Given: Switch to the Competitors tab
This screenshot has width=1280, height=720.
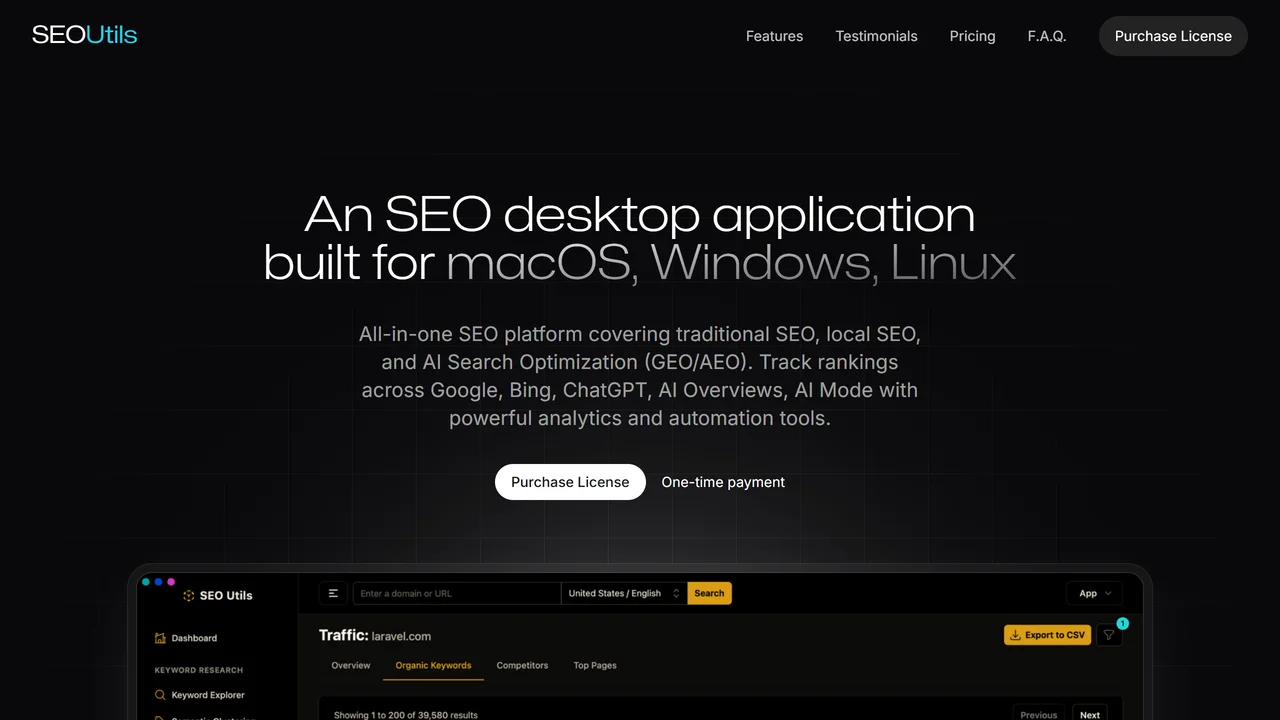Looking at the screenshot, I should click(522, 665).
